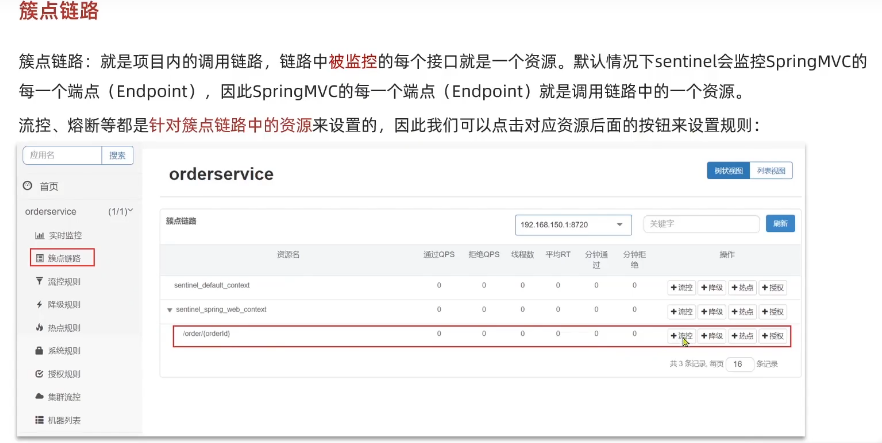882x443 pixels.
Task: Add 流控 for sentinel_spring_web_context
Action: [681, 311]
